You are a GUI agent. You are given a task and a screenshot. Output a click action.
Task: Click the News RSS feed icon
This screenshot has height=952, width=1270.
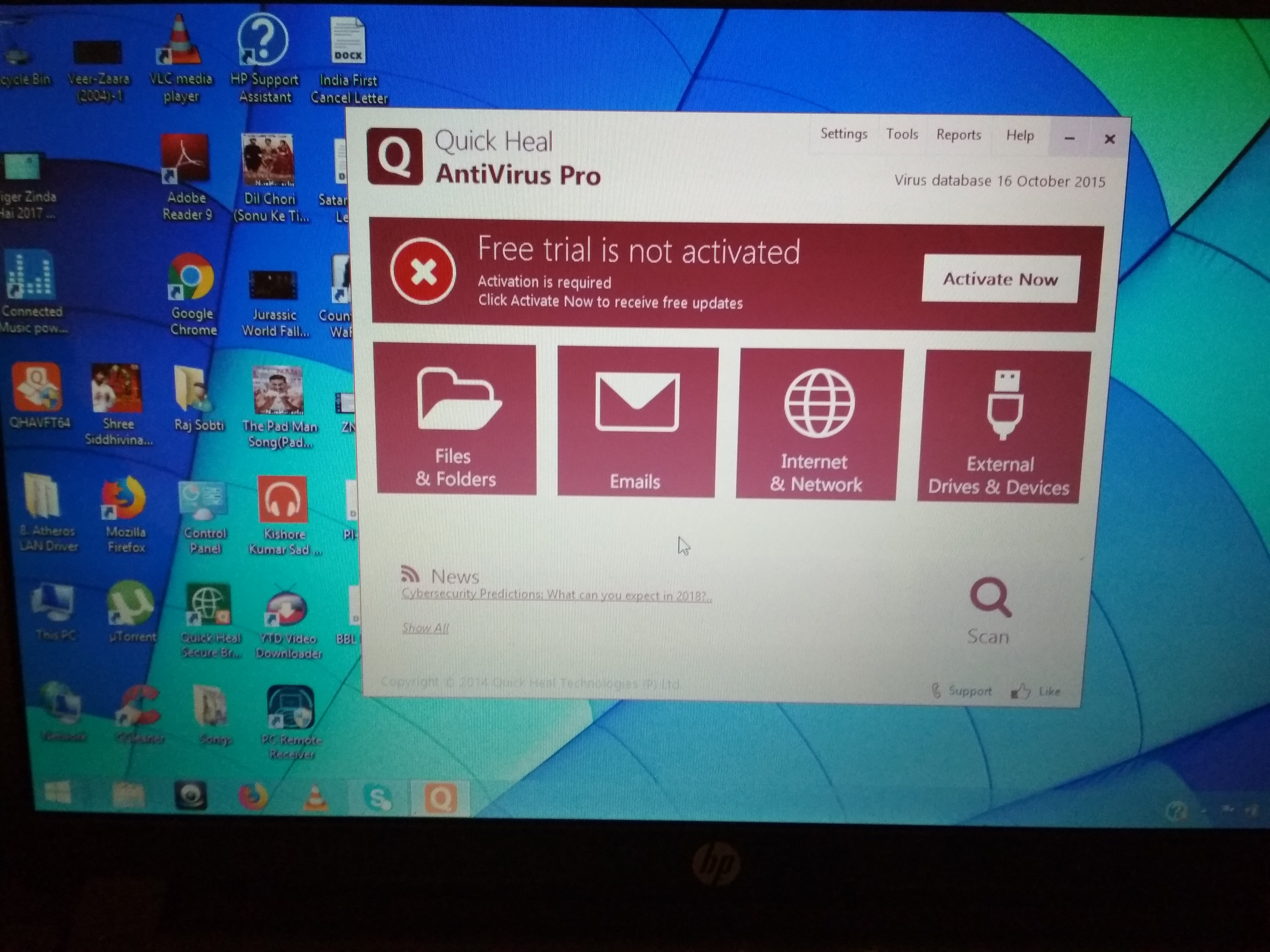410,574
